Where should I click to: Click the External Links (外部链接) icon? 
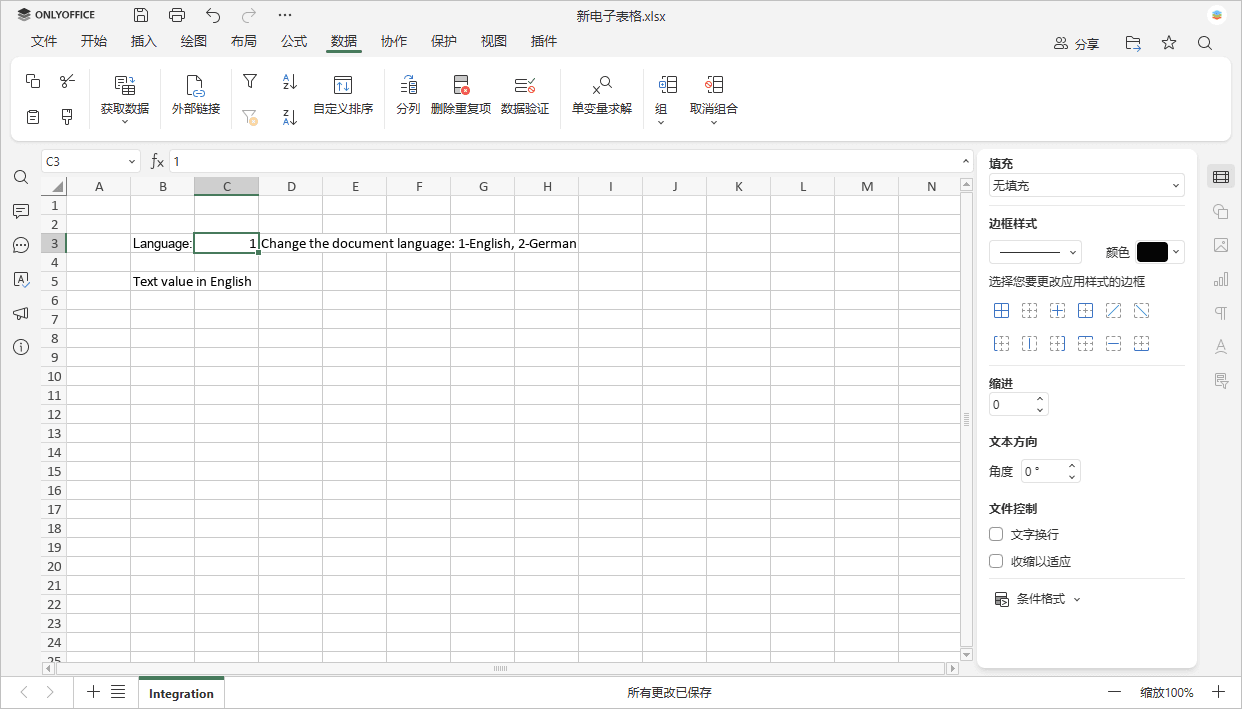tap(196, 85)
